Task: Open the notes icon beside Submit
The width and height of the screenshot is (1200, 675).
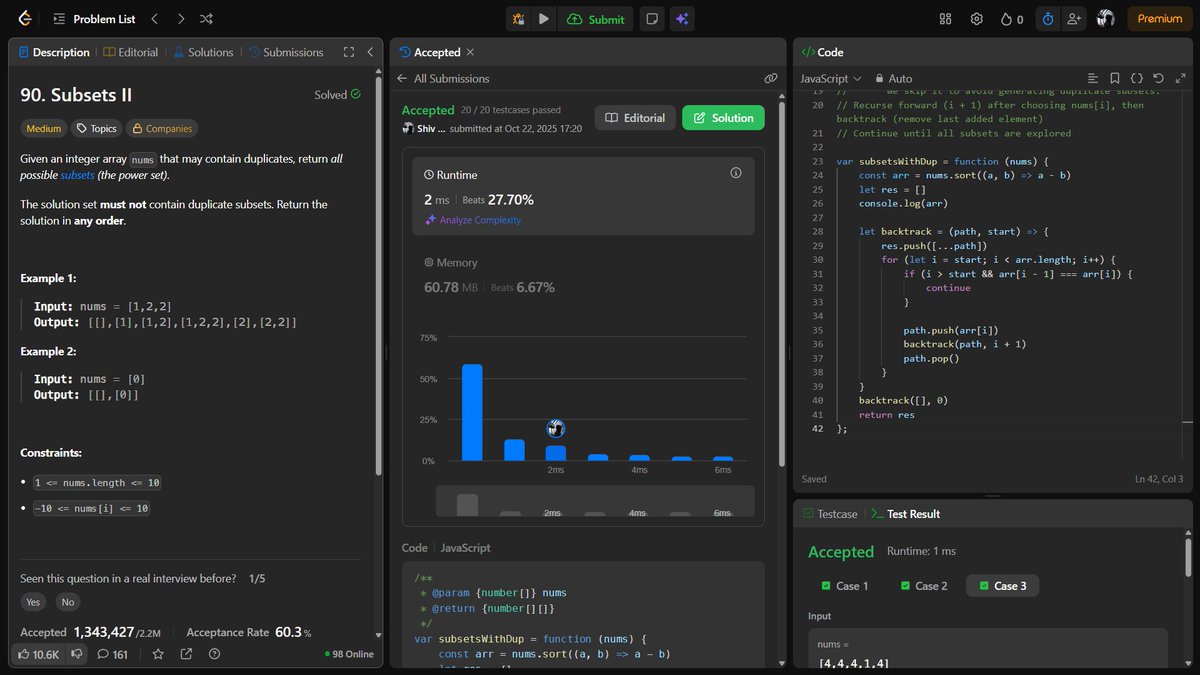Action: 652,18
